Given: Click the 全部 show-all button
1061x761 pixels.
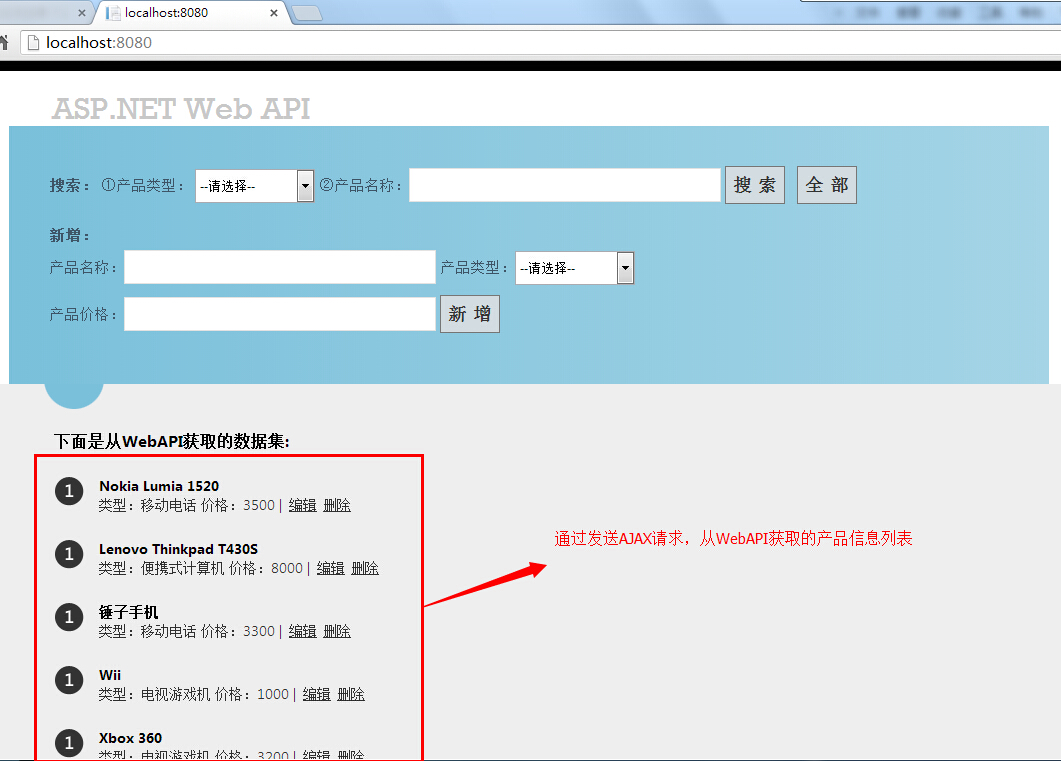Looking at the screenshot, I should pos(826,185).
